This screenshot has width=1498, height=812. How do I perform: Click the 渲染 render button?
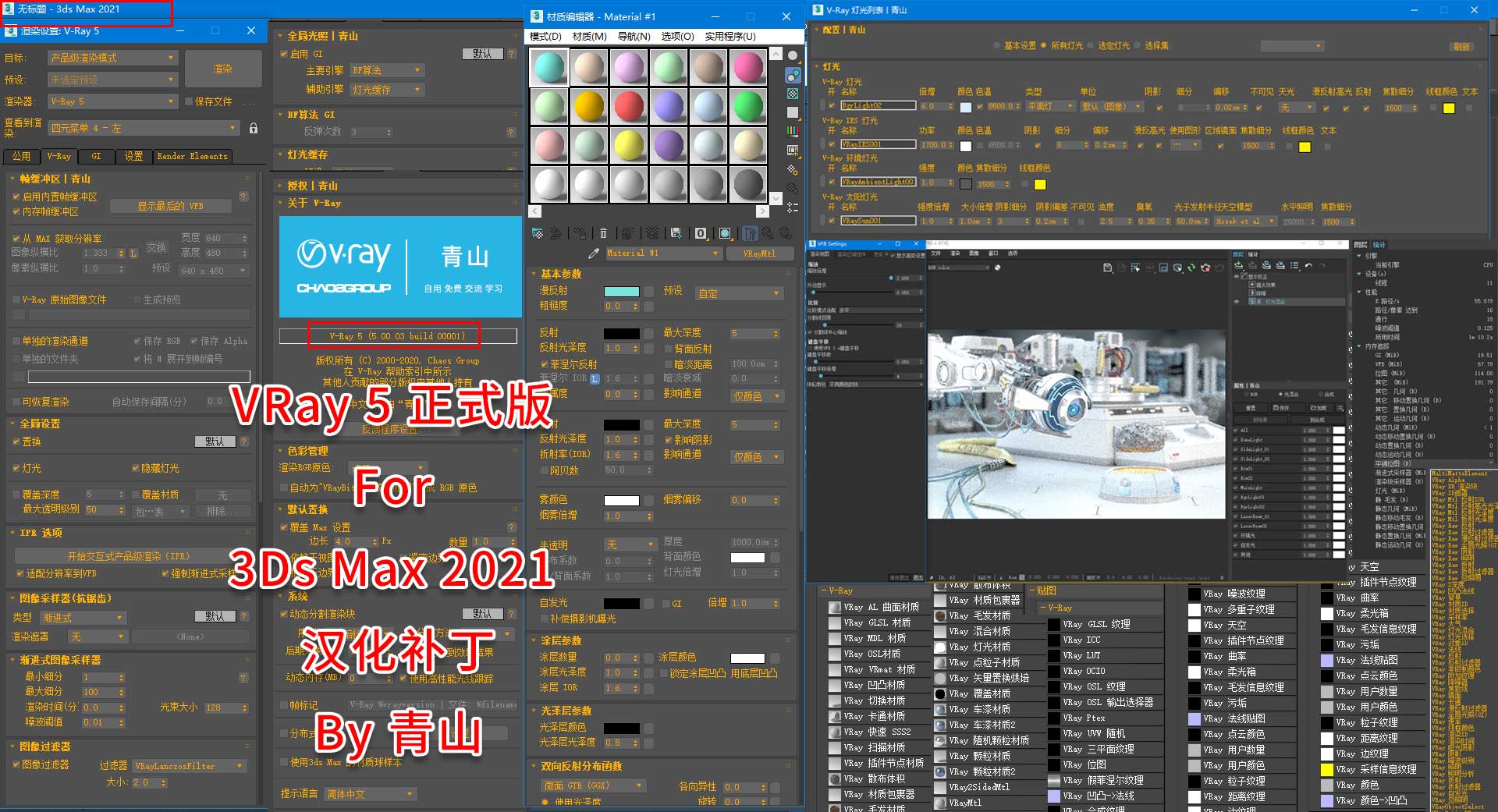[223, 69]
